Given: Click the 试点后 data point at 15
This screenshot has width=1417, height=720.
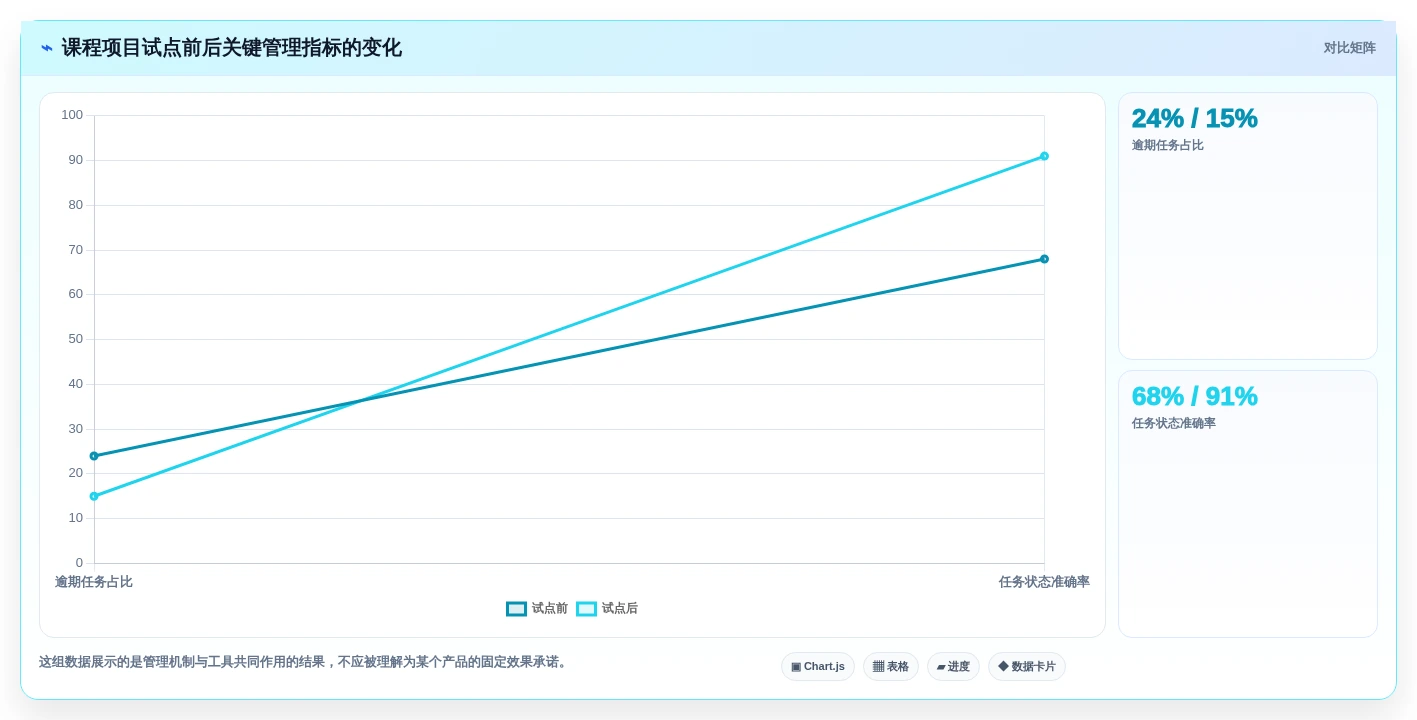Looking at the screenshot, I should (94, 496).
